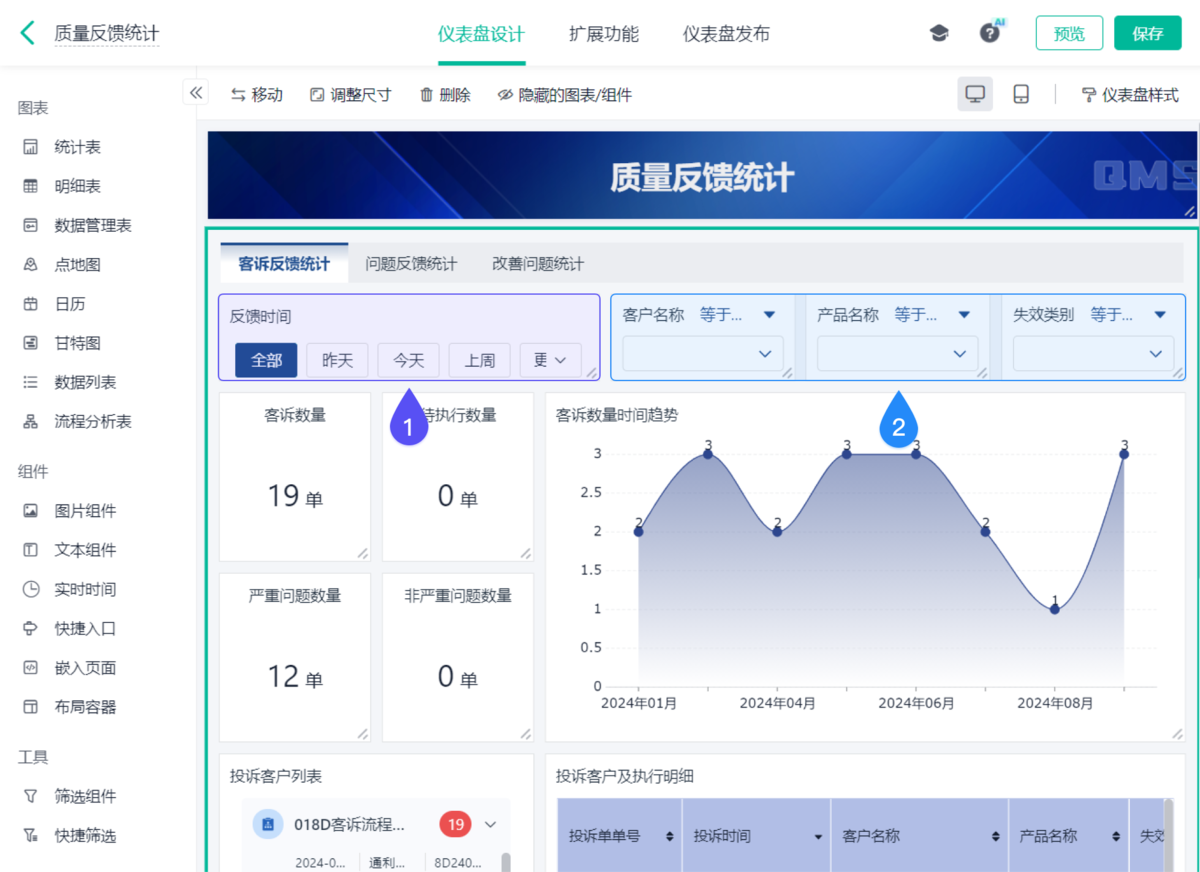
Task: Click the red 19 count badge
Action: point(455,825)
